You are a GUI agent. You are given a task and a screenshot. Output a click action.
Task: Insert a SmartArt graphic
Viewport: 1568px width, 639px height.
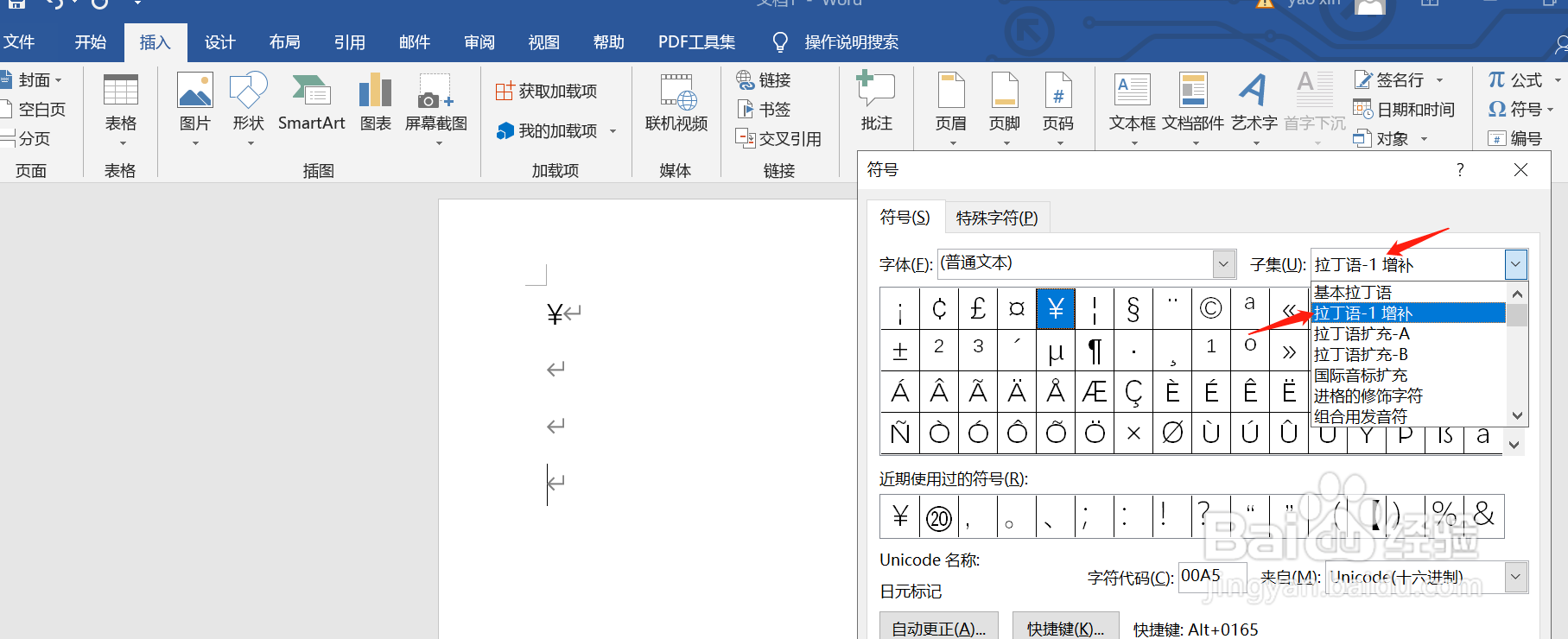pos(311,104)
